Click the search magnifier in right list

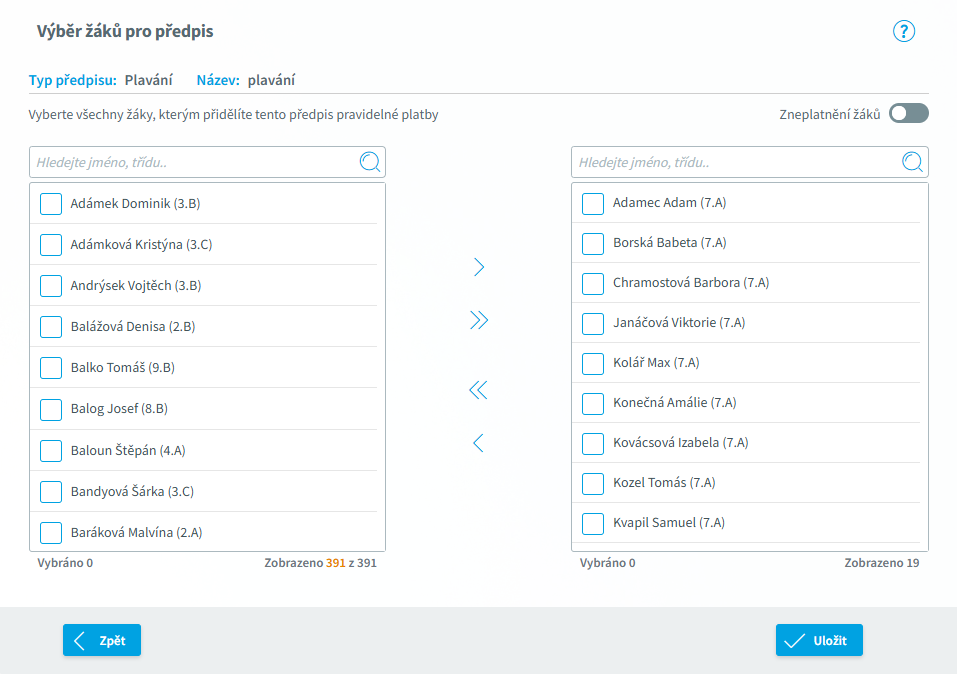[912, 162]
